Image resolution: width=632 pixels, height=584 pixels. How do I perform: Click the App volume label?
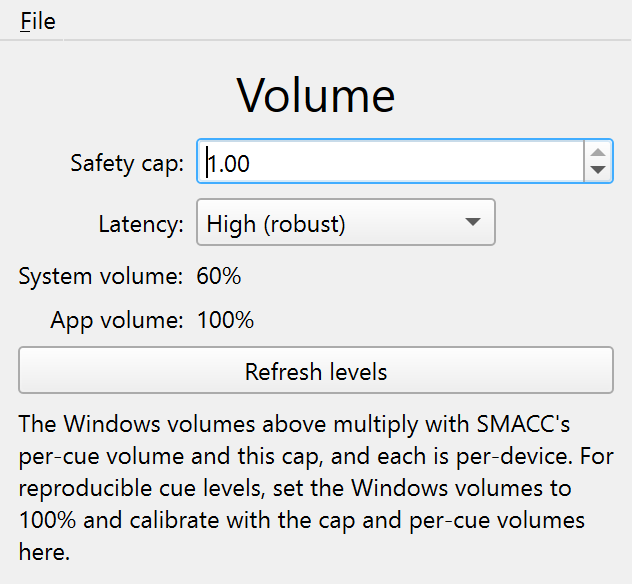(117, 320)
